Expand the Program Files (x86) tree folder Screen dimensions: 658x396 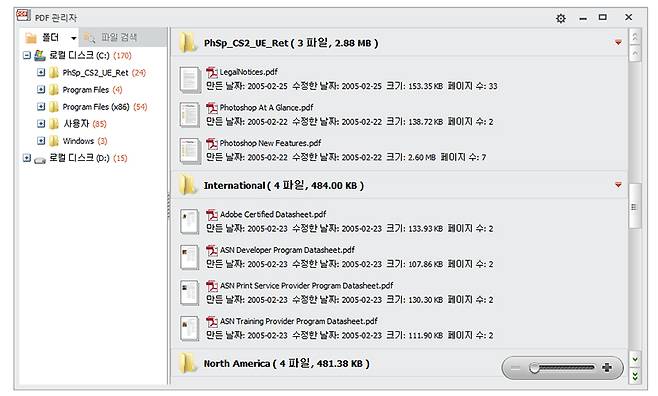coord(41,107)
